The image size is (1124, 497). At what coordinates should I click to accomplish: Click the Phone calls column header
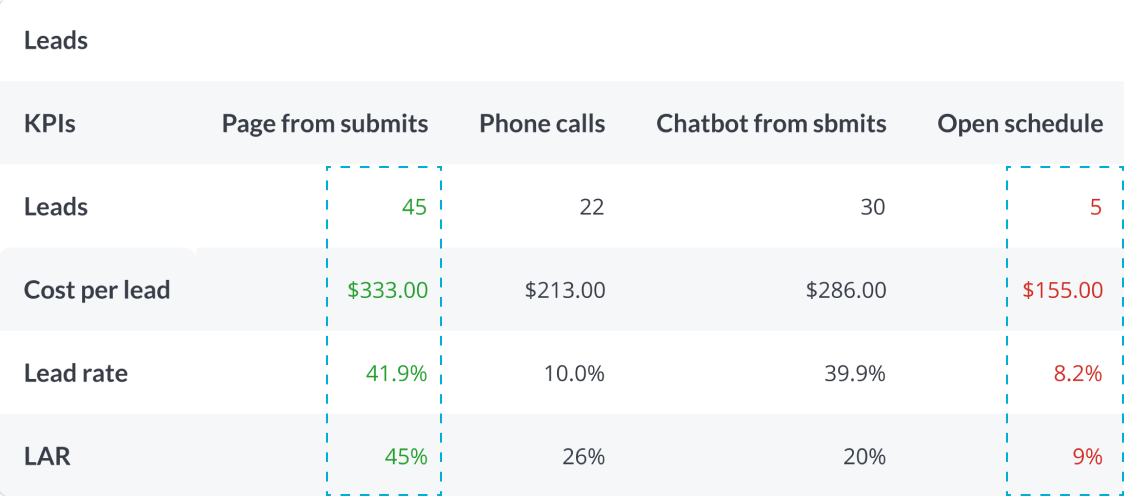tap(542, 124)
